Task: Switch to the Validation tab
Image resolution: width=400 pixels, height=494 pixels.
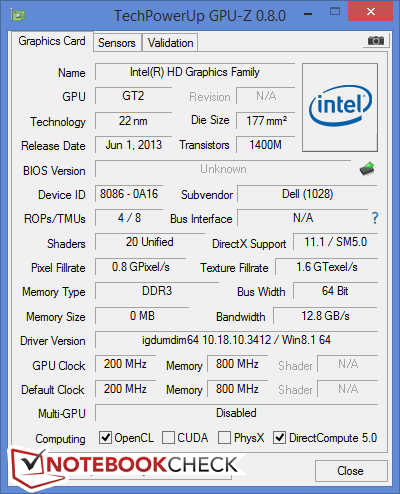Action: pos(170,43)
